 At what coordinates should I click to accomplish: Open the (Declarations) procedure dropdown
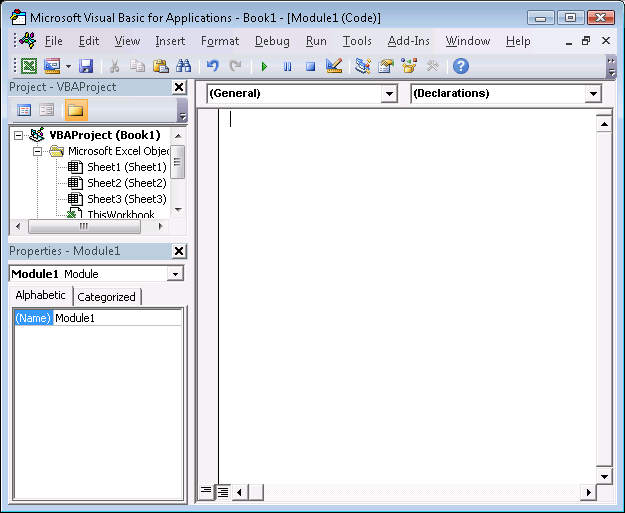pyautogui.click(x=593, y=94)
